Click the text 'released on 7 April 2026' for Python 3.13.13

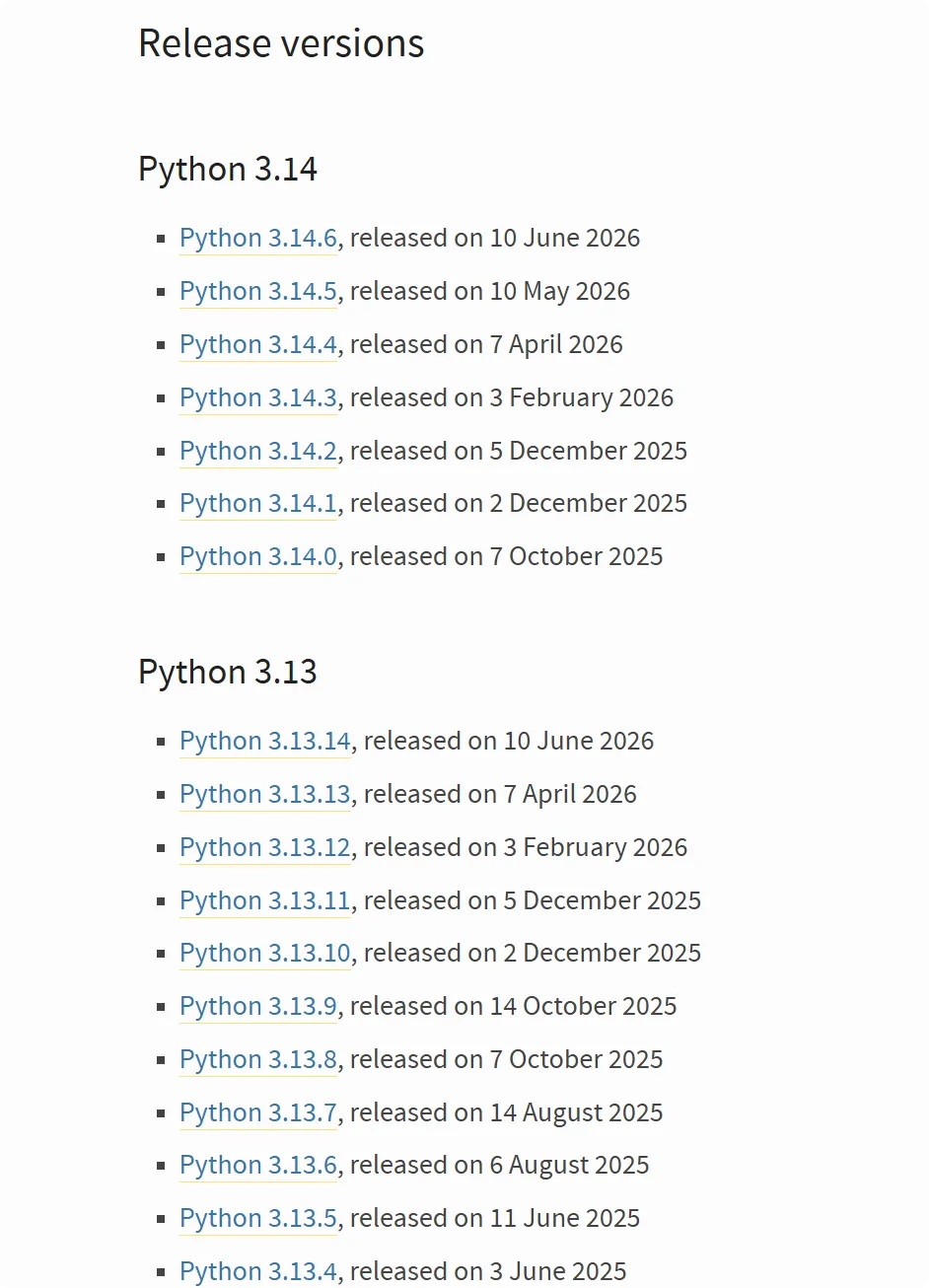tap(501, 795)
